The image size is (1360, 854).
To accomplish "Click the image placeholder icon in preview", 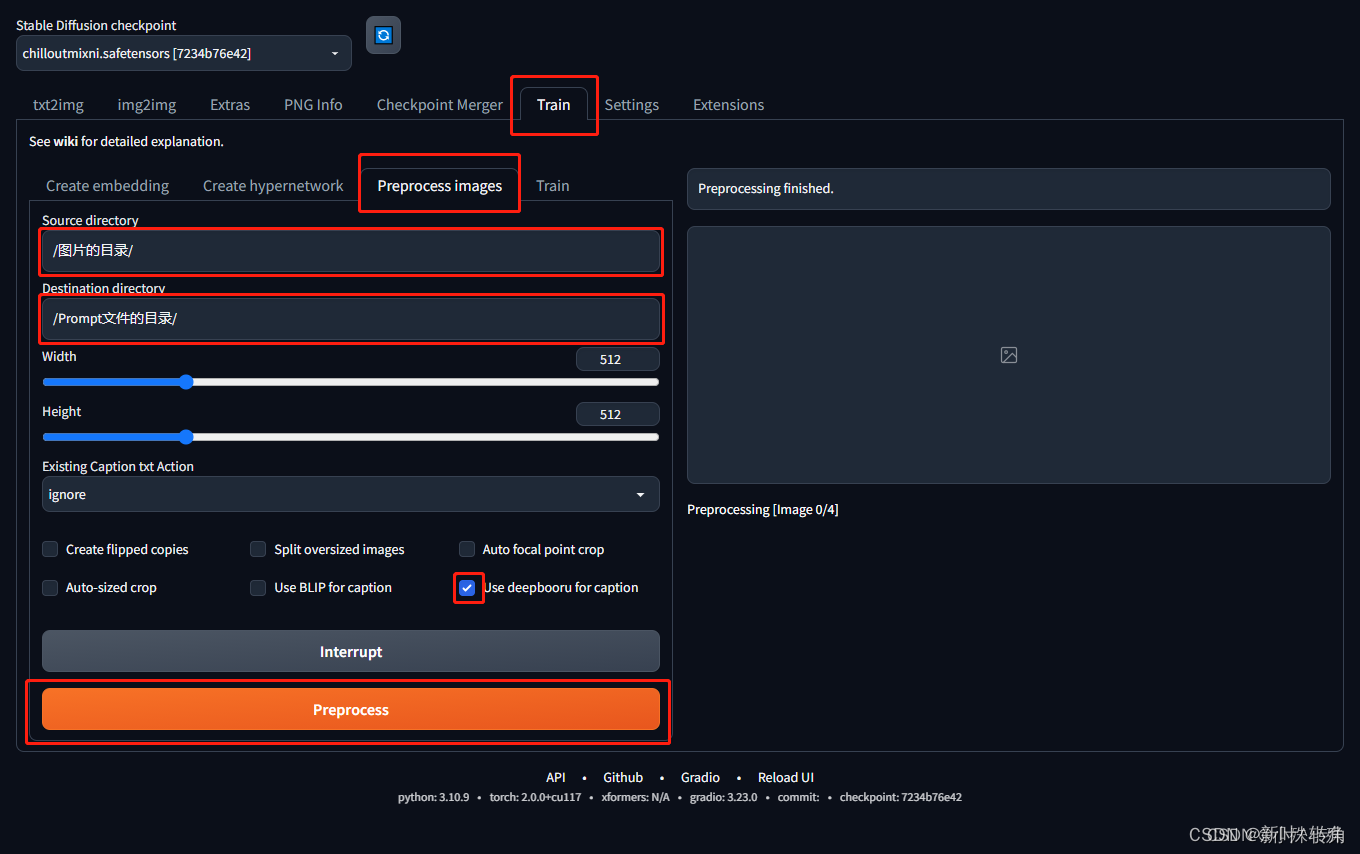I will click(1009, 355).
